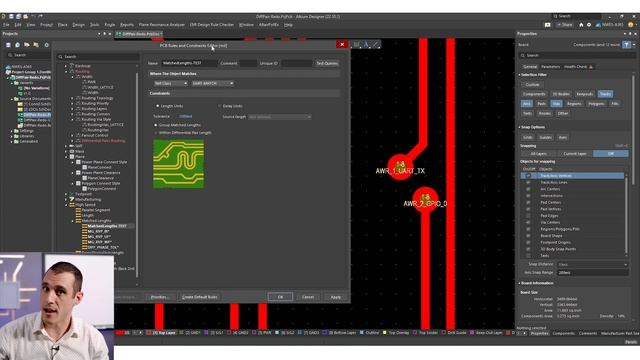640x360 pixels.
Task: Click the pencil-like active bar tool icon
Action: click(376, 44)
